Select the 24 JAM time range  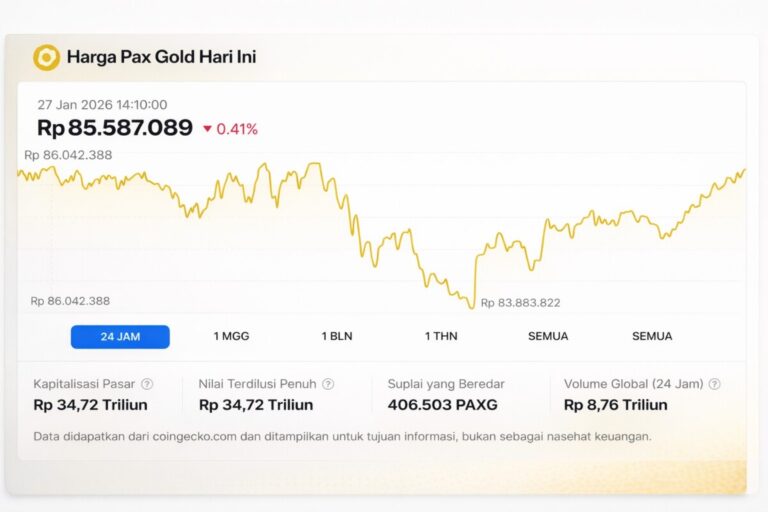[120, 337]
